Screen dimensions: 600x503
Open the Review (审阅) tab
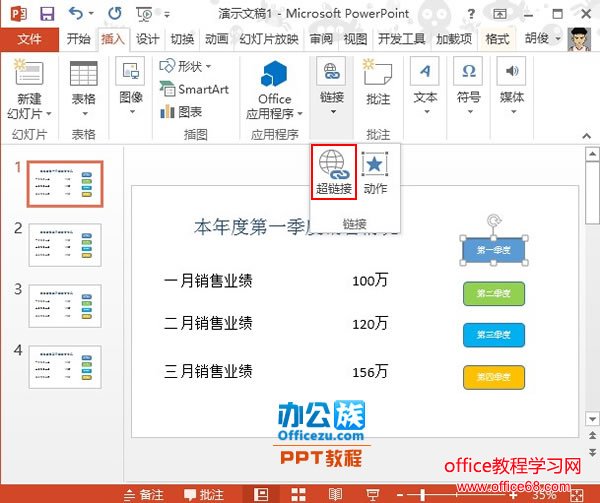click(x=321, y=39)
